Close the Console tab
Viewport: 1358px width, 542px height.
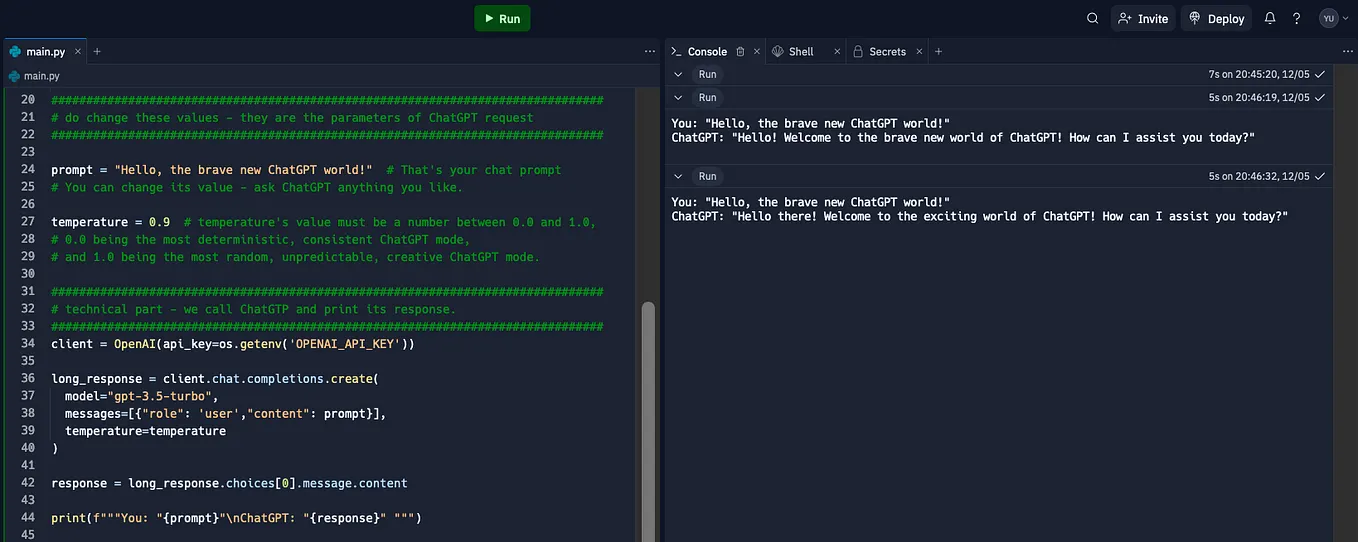click(x=757, y=51)
